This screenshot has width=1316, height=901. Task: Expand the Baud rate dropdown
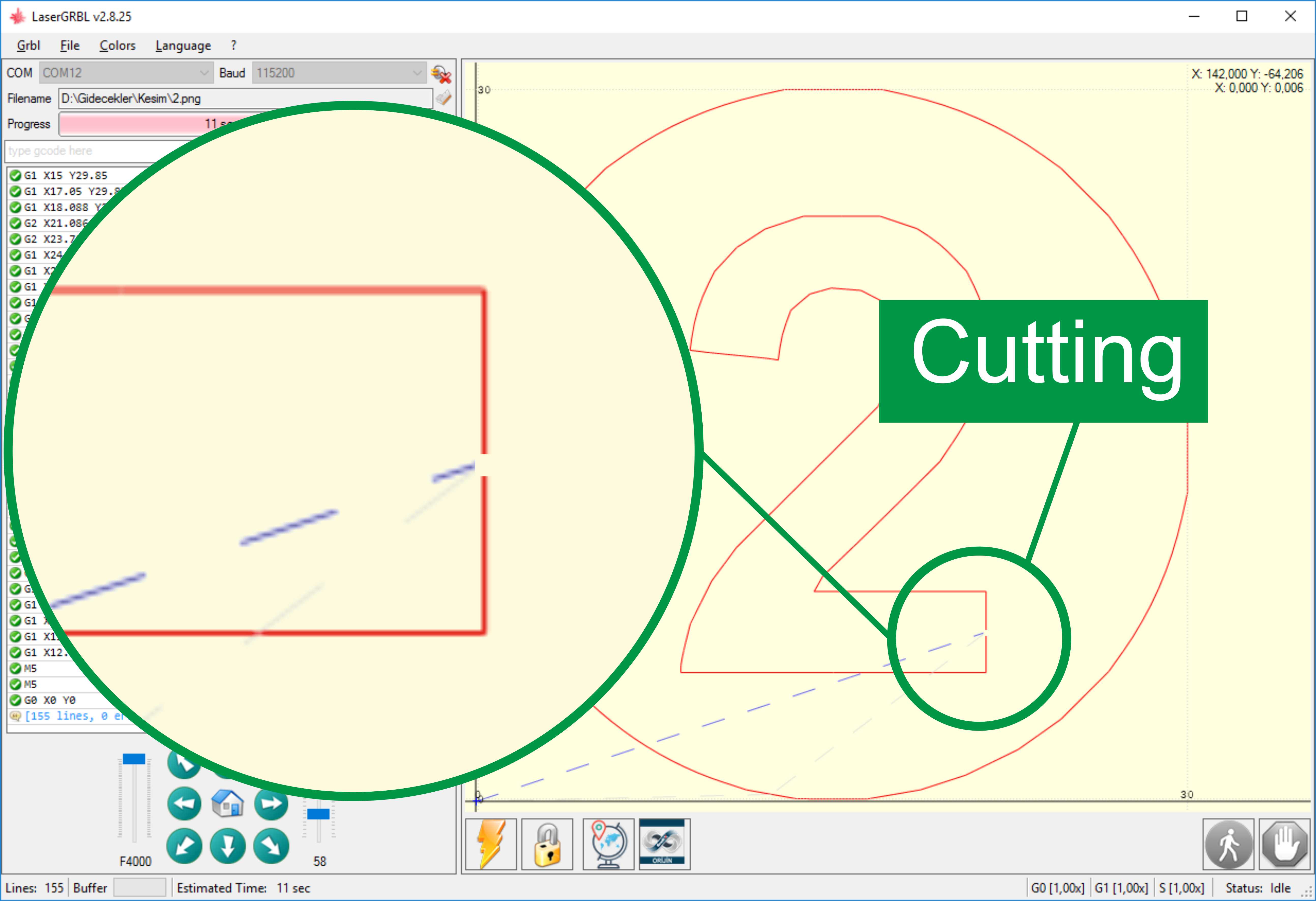(417, 73)
